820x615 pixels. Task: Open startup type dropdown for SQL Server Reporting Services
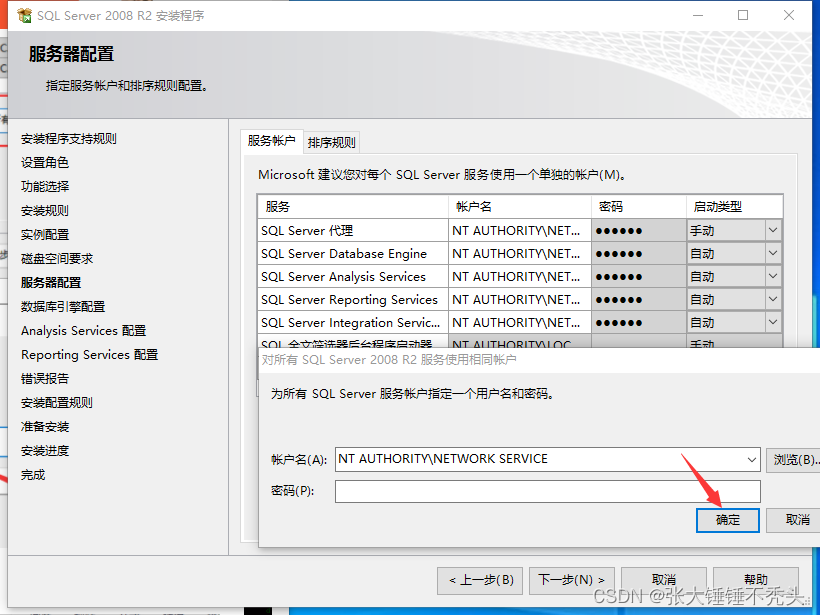coord(772,299)
